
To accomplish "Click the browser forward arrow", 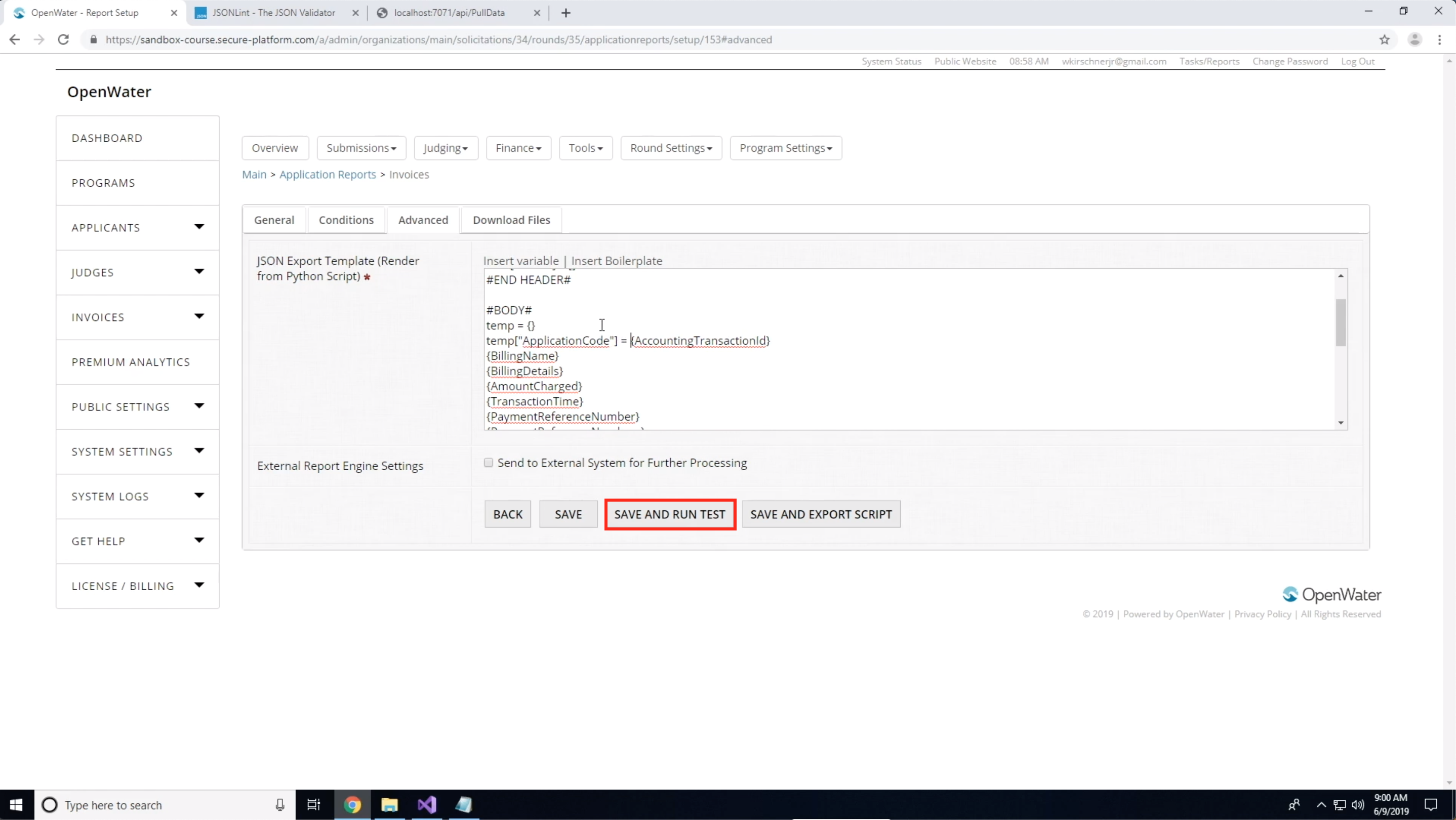I will pyautogui.click(x=38, y=39).
